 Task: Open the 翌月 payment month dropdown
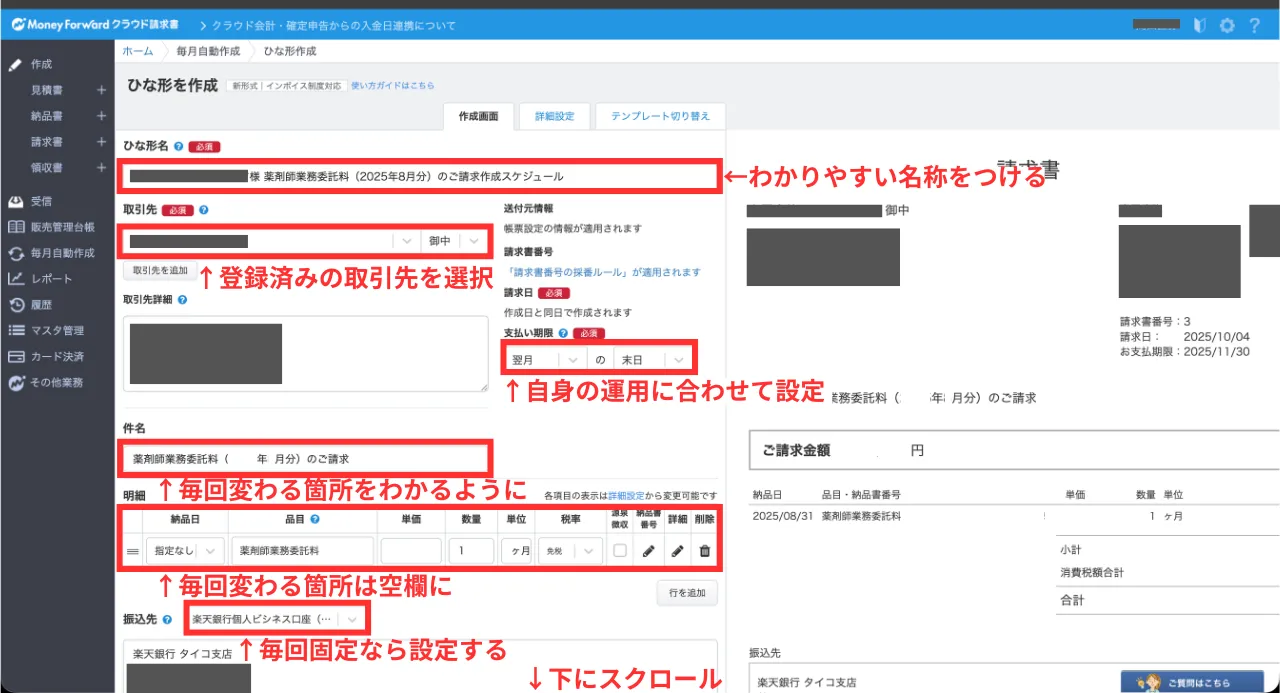[x=545, y=359]
